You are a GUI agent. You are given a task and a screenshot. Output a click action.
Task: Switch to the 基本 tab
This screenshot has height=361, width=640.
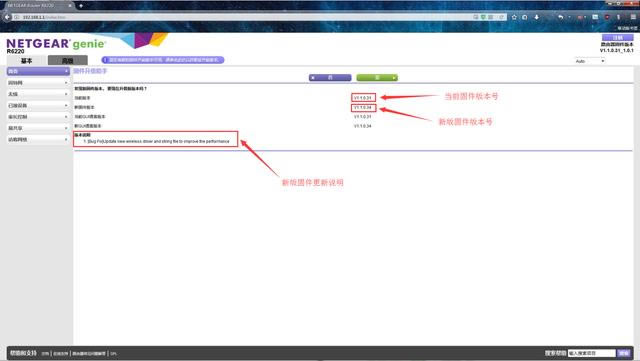[x=27, y=61]
